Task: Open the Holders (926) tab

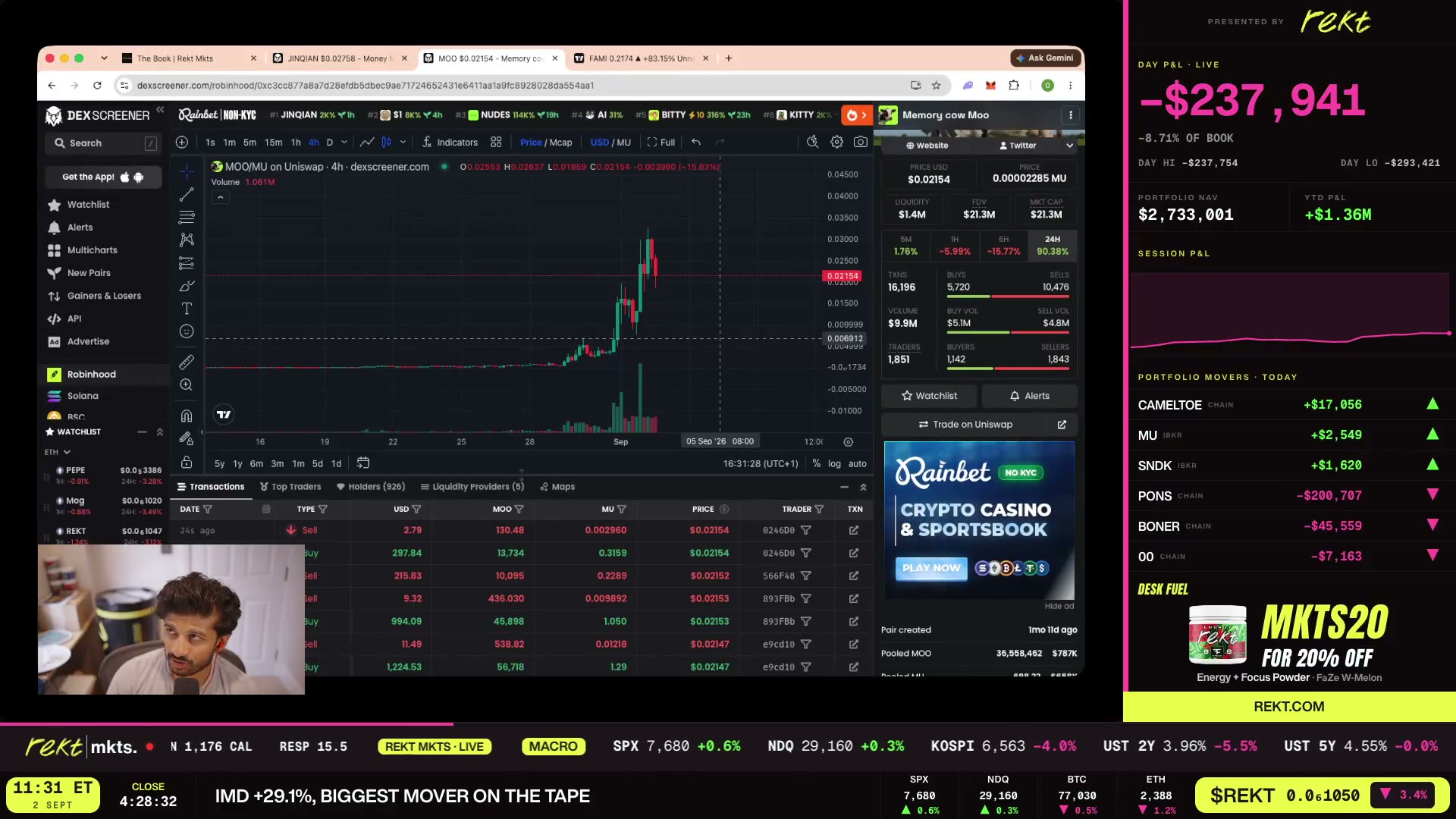Action: coord(371,487)
